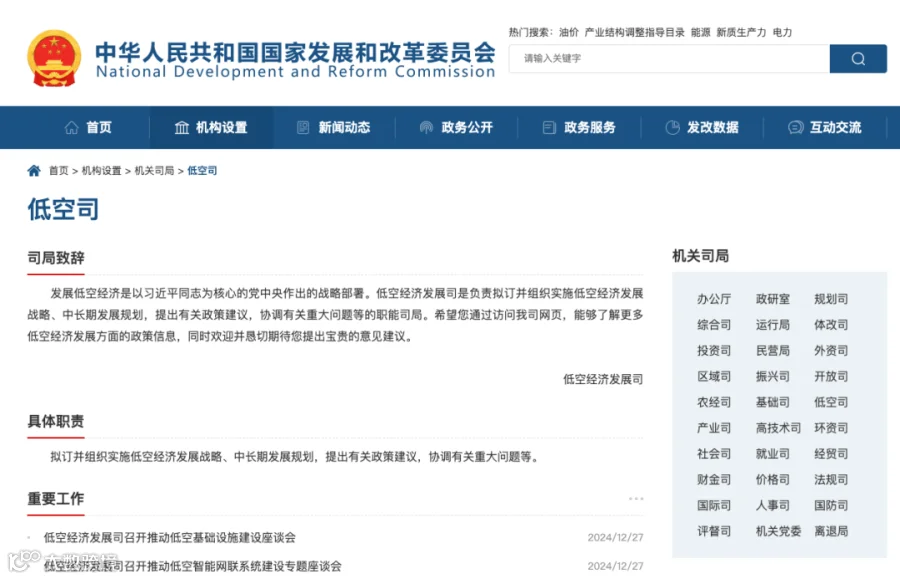Image resolution: width=900 pixels, height=579 pixels.
Task: Open 经贸司 in the department list
Action: (831, 454)
